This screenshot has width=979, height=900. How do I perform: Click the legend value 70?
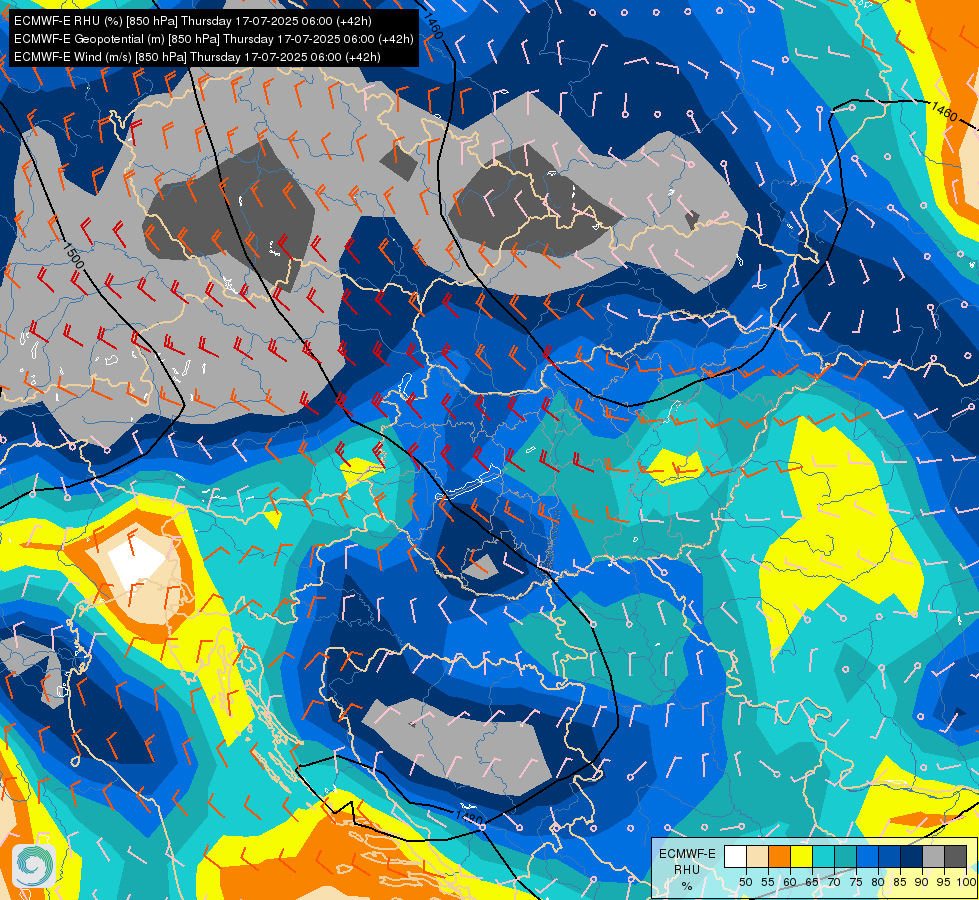[x=834, y=882]
